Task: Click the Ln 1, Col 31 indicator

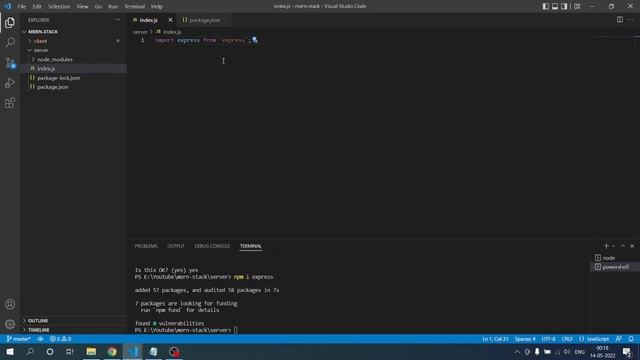Action: point(495,339)
